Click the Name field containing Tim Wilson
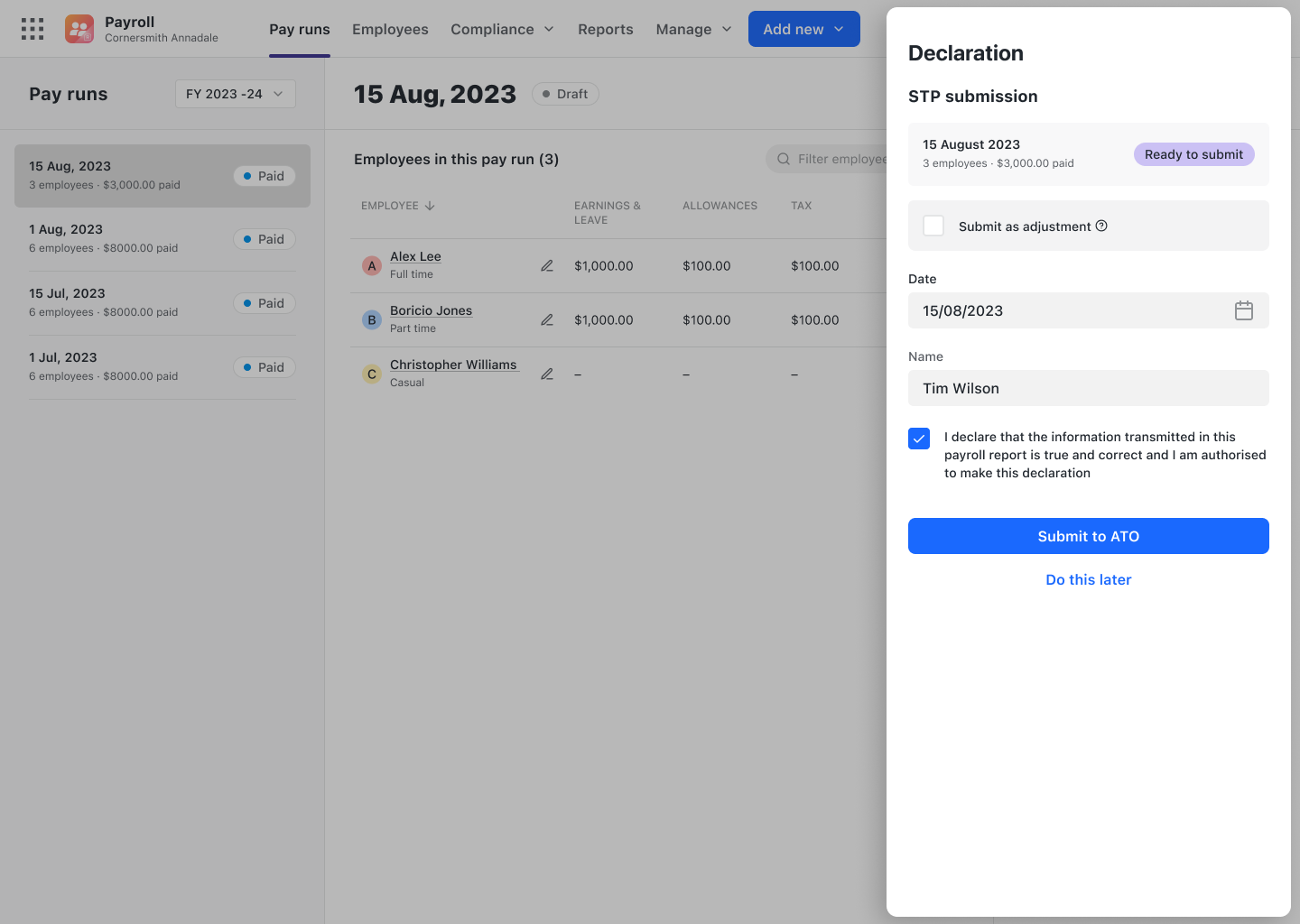 [1088, 389]
